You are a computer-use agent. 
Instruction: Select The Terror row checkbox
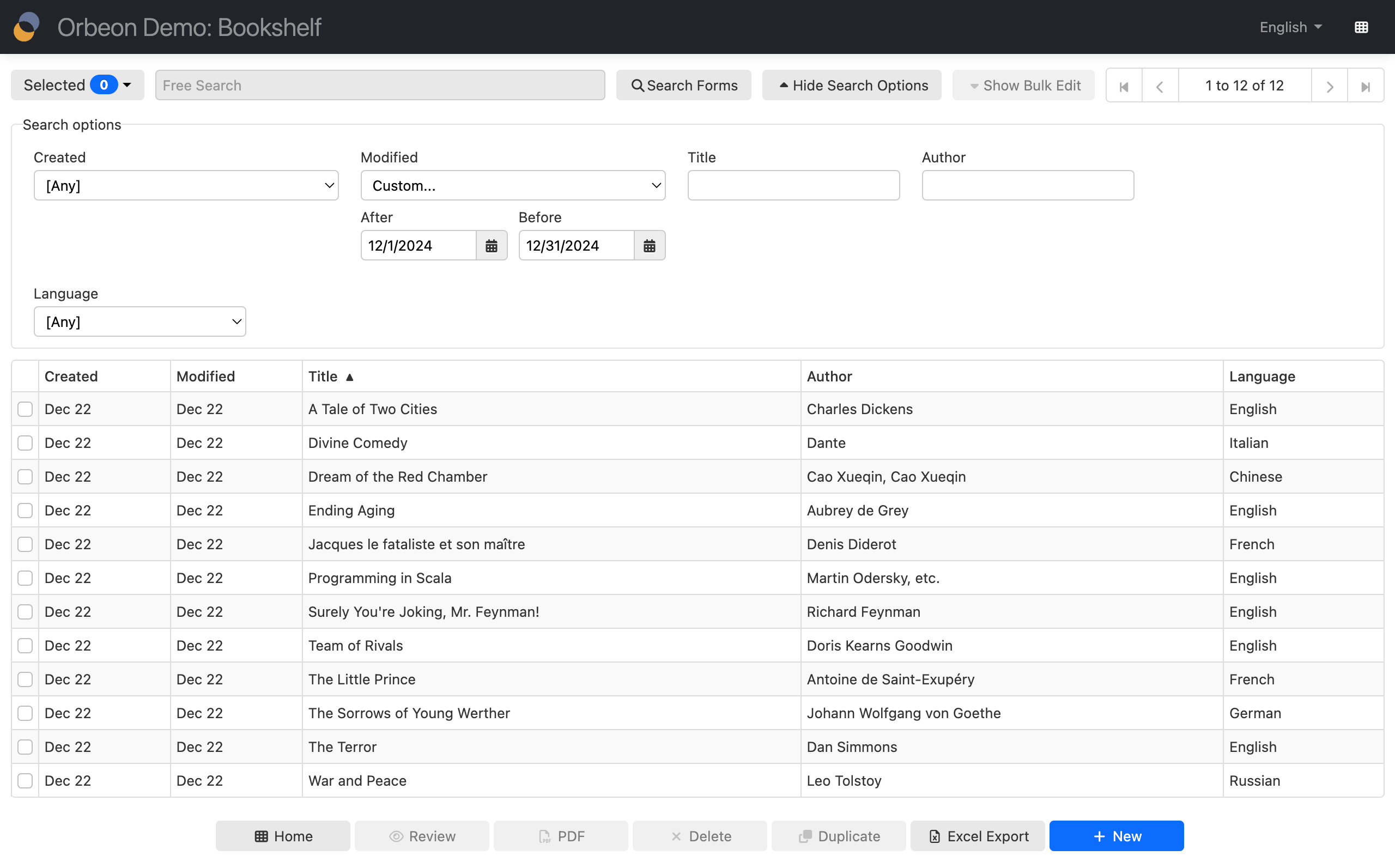(25, 747)
